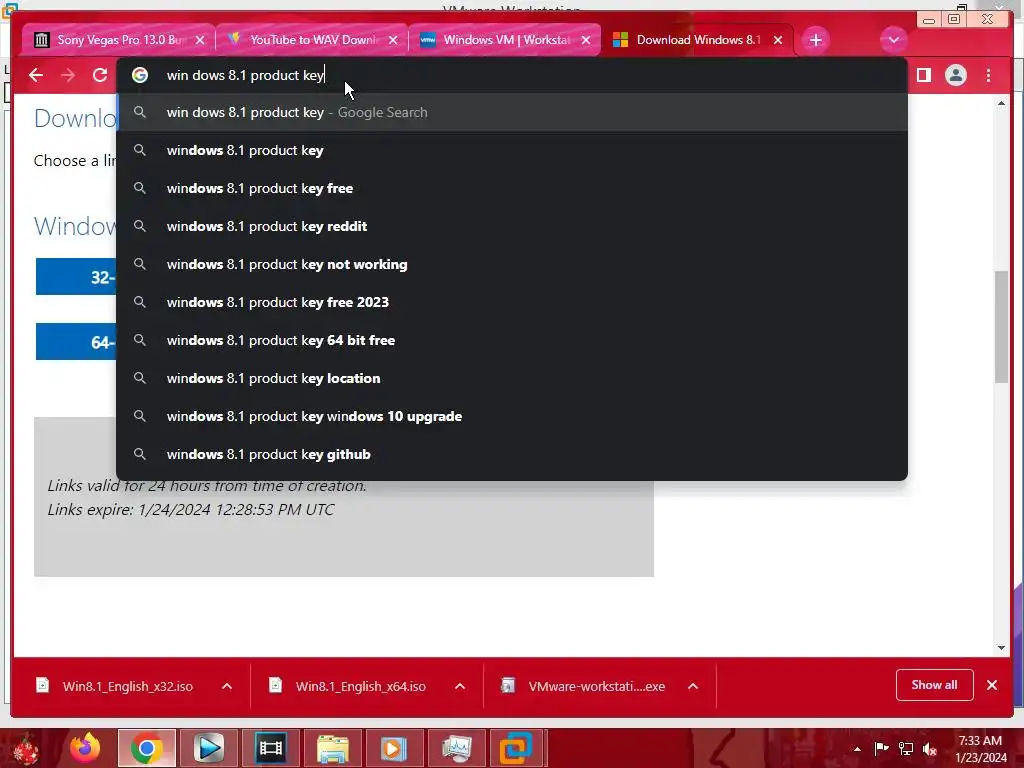The image size is (1024, 768).
Task: Open the clock showing 7:33 AM
Action: [980, 748]
